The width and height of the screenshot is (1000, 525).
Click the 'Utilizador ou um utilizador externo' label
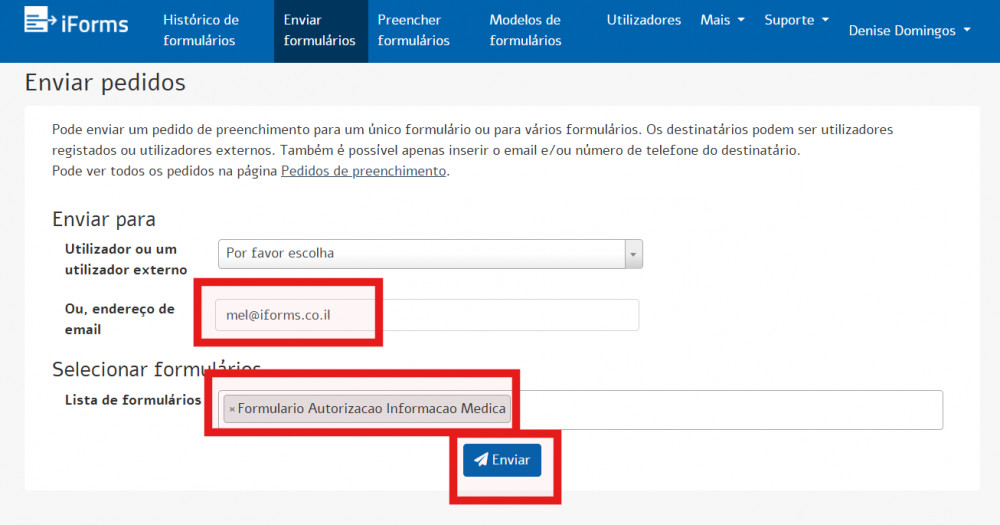tap(125, 259)
